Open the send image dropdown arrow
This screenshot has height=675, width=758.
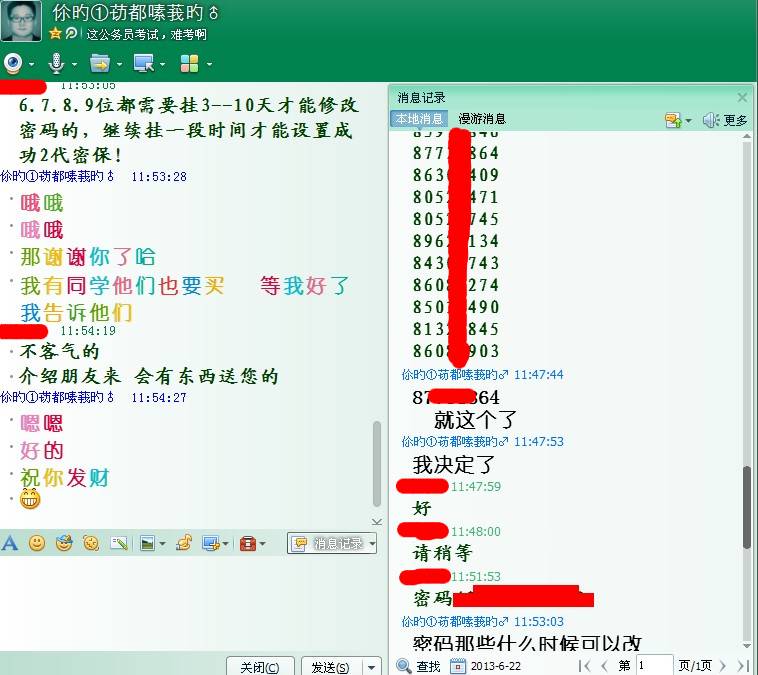162,544
